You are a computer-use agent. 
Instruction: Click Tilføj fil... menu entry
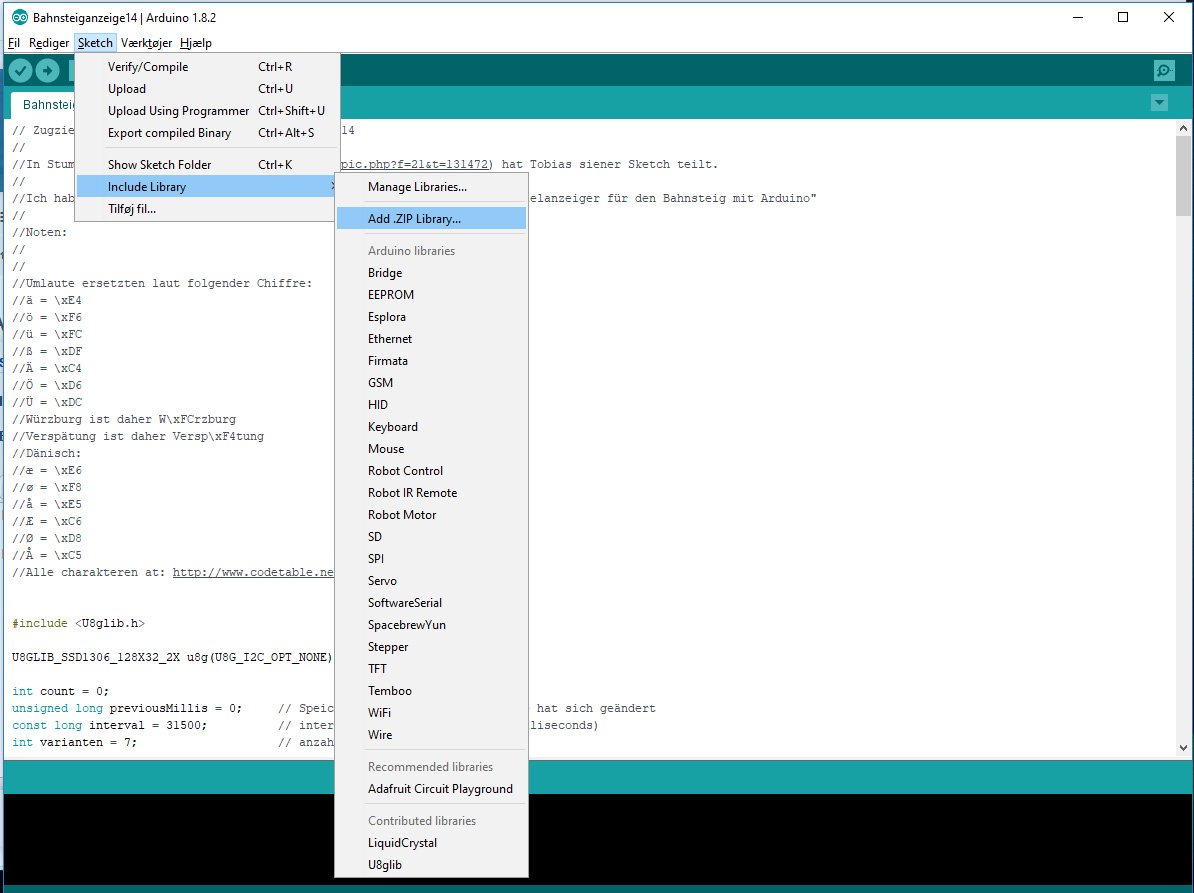tap(206, 209)
